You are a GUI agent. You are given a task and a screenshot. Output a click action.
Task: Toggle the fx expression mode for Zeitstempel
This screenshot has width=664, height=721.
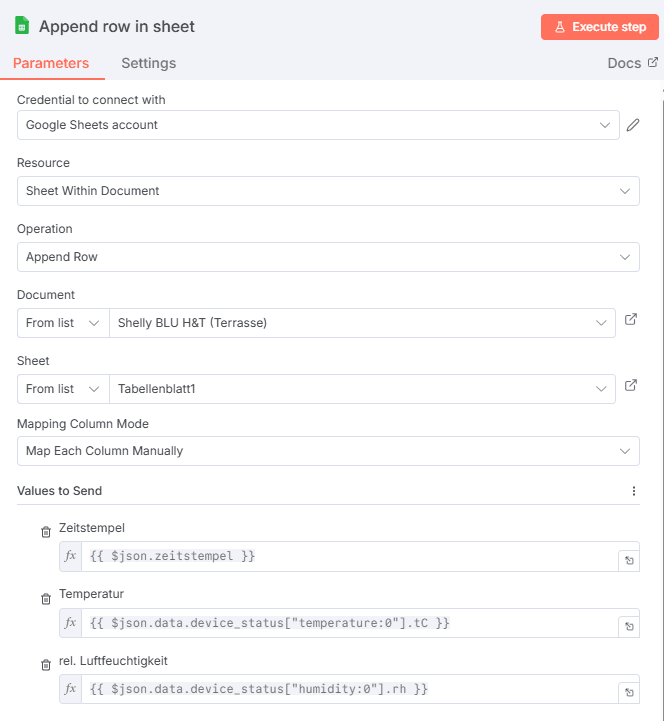coord(70,556)
